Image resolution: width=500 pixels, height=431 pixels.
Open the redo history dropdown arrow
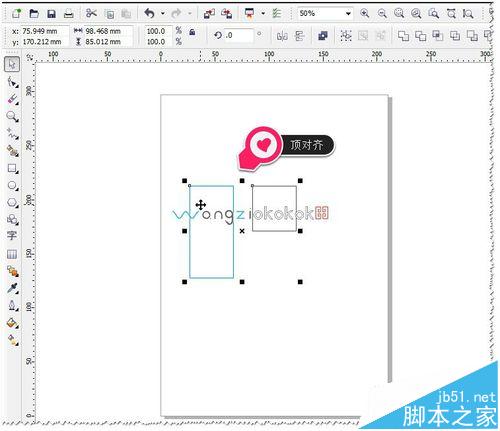click(x=190, y=14)
